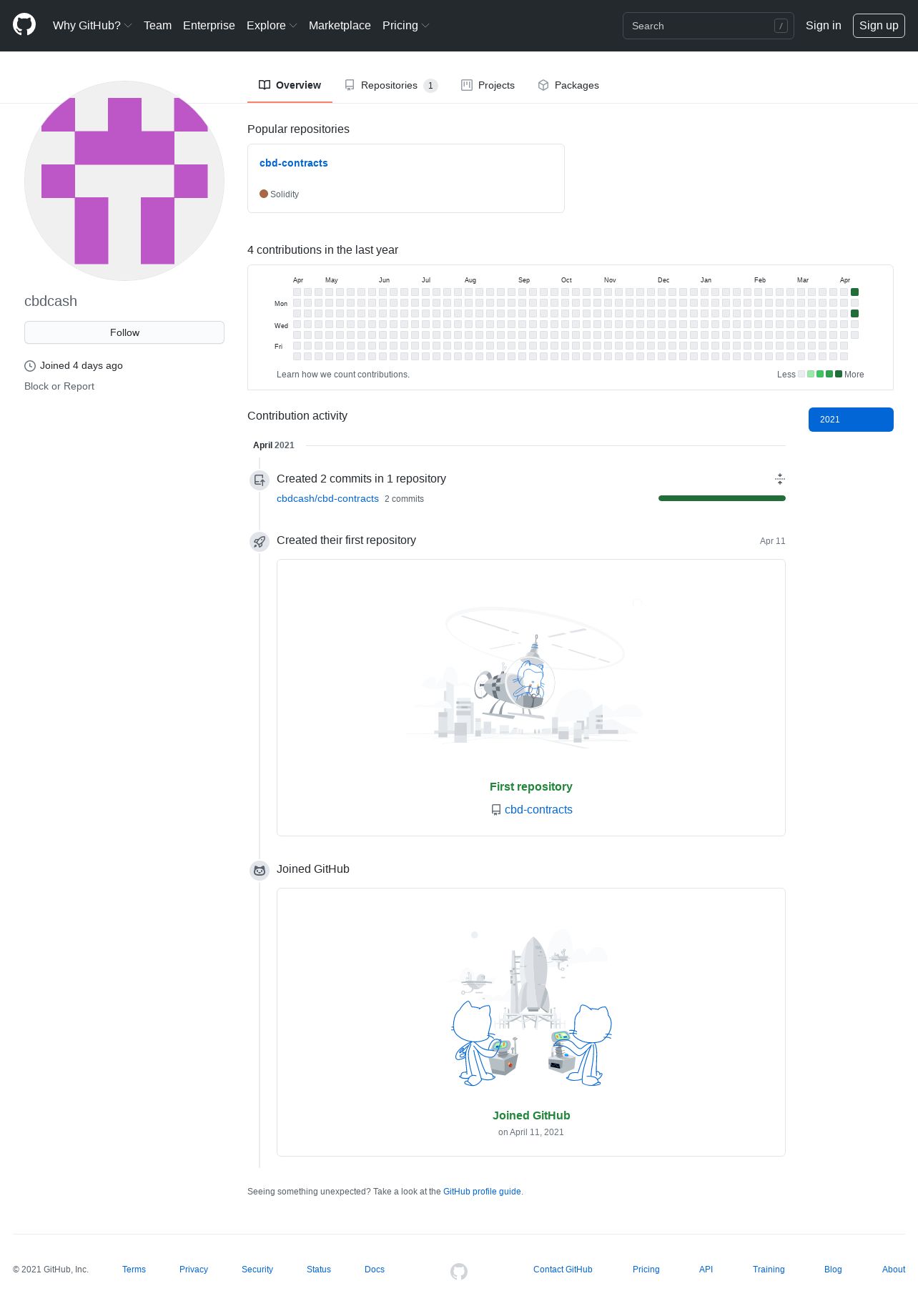Click the commits collapse icon in activity
Screen dimensions: 918x1316
[780, 479]
